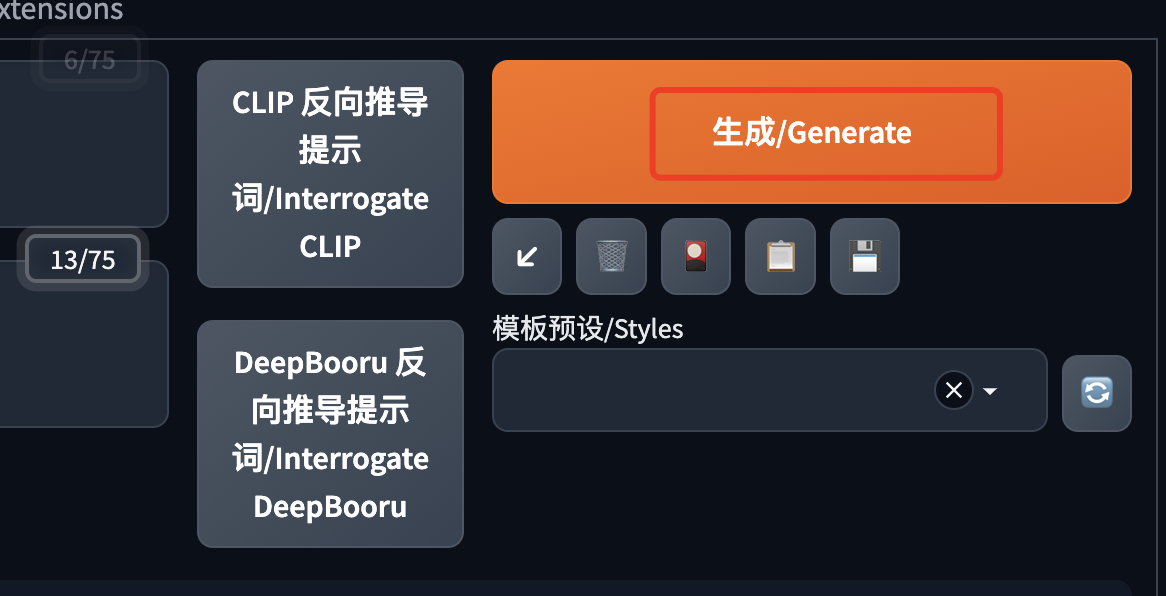Click the 生成/Generate button
Screen dimensions: 1166x596
click(x=826, y=132)
